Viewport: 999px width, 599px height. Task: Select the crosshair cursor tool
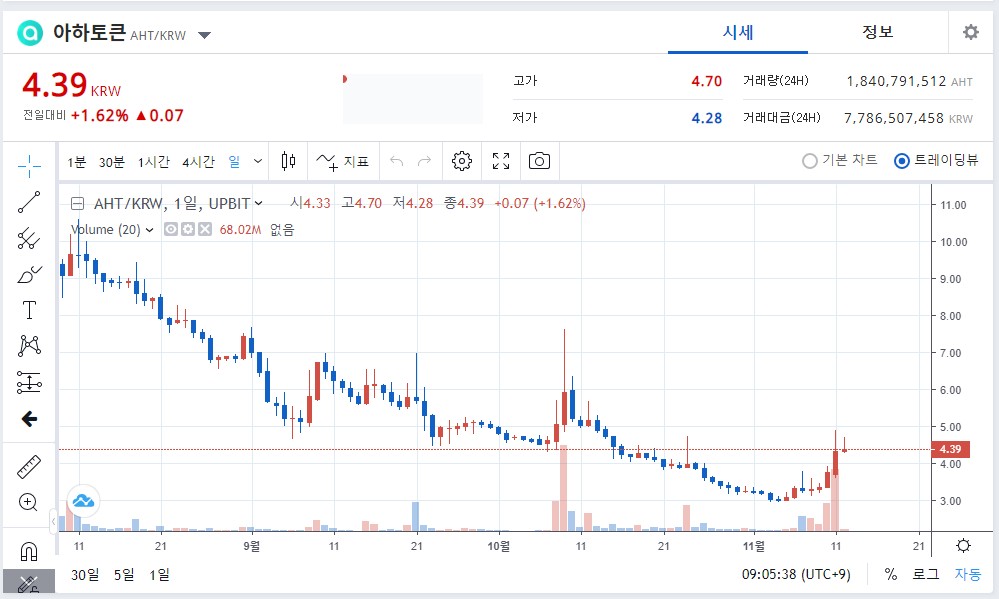coord(29,166)
